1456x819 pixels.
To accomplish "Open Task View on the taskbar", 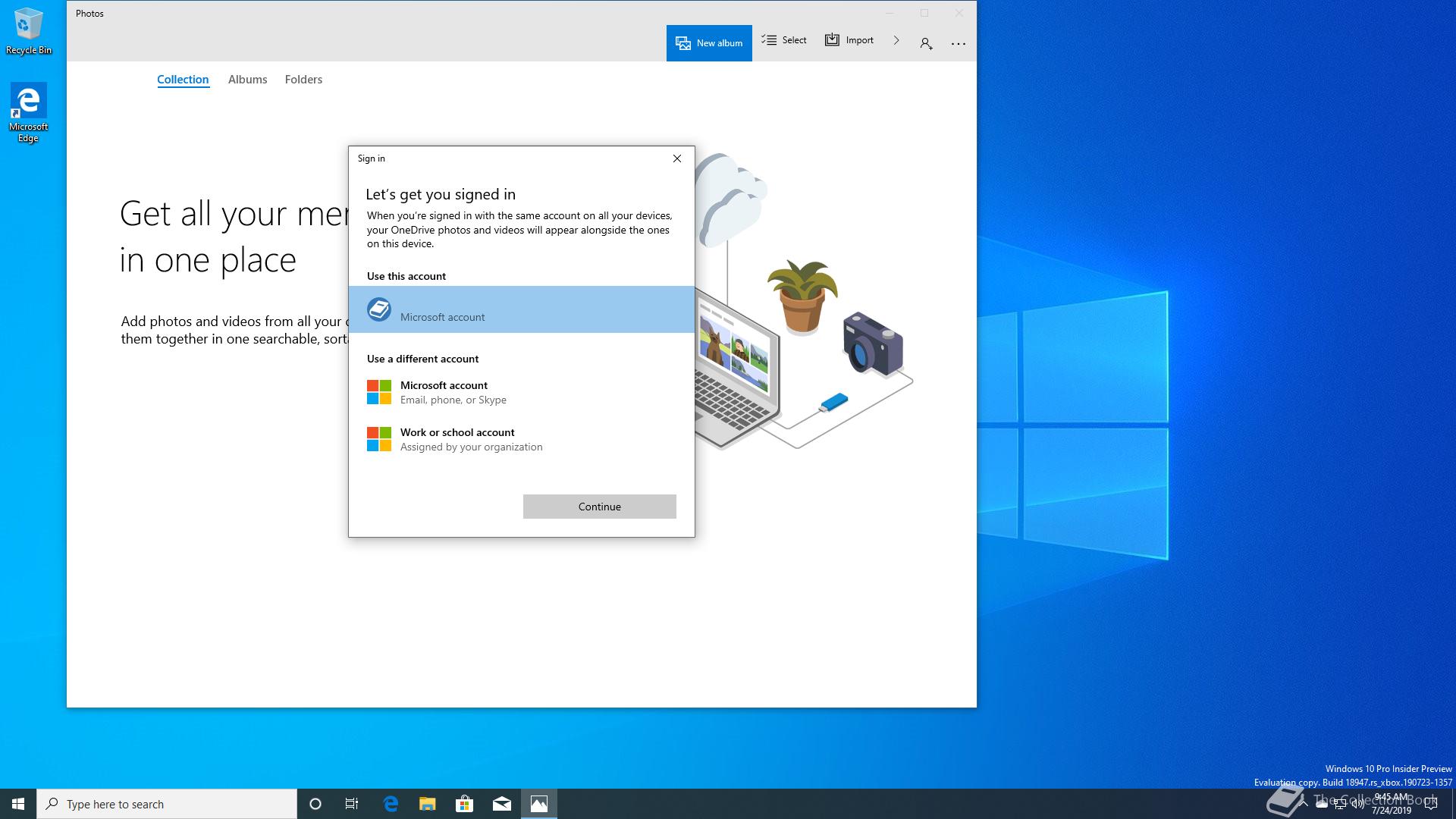I will pyautogui.click(x=352, y=804).
